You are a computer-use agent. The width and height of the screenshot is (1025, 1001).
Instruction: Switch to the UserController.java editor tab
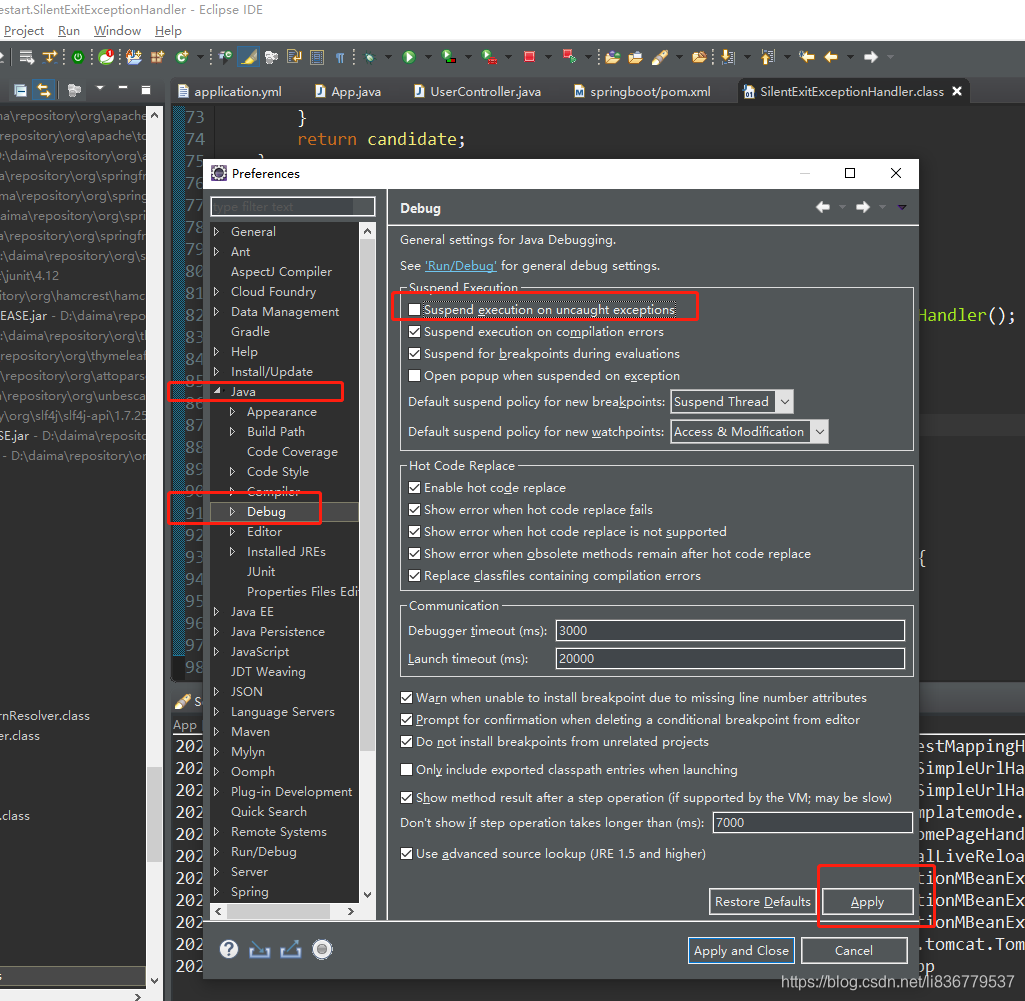[x=478, y=92]
